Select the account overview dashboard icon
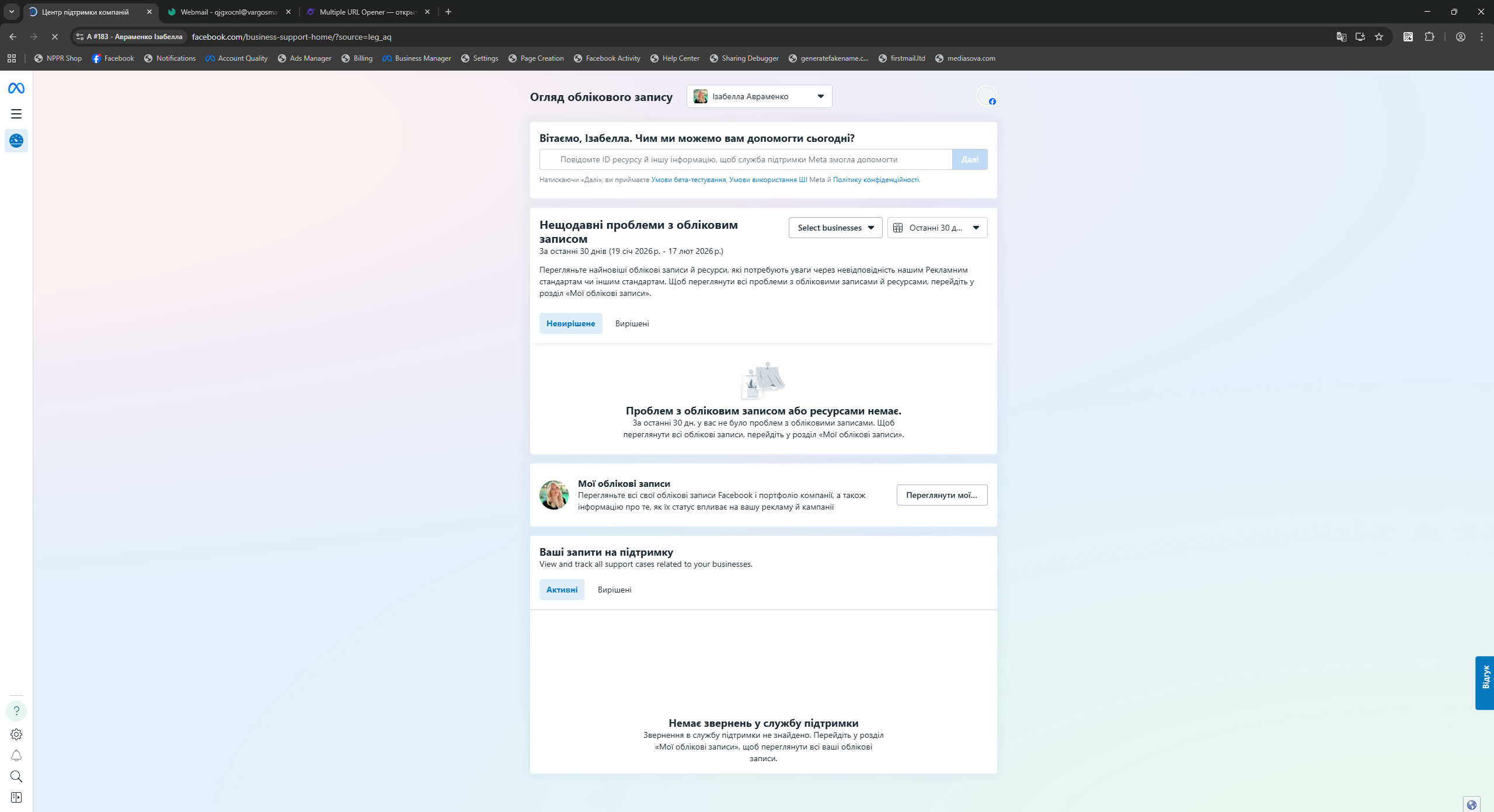 (x=16, y=140)
